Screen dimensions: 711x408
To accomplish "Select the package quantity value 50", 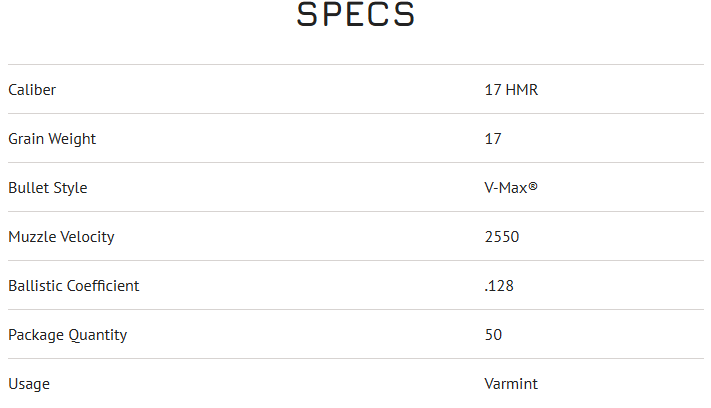I will click(x=493, y=335).
